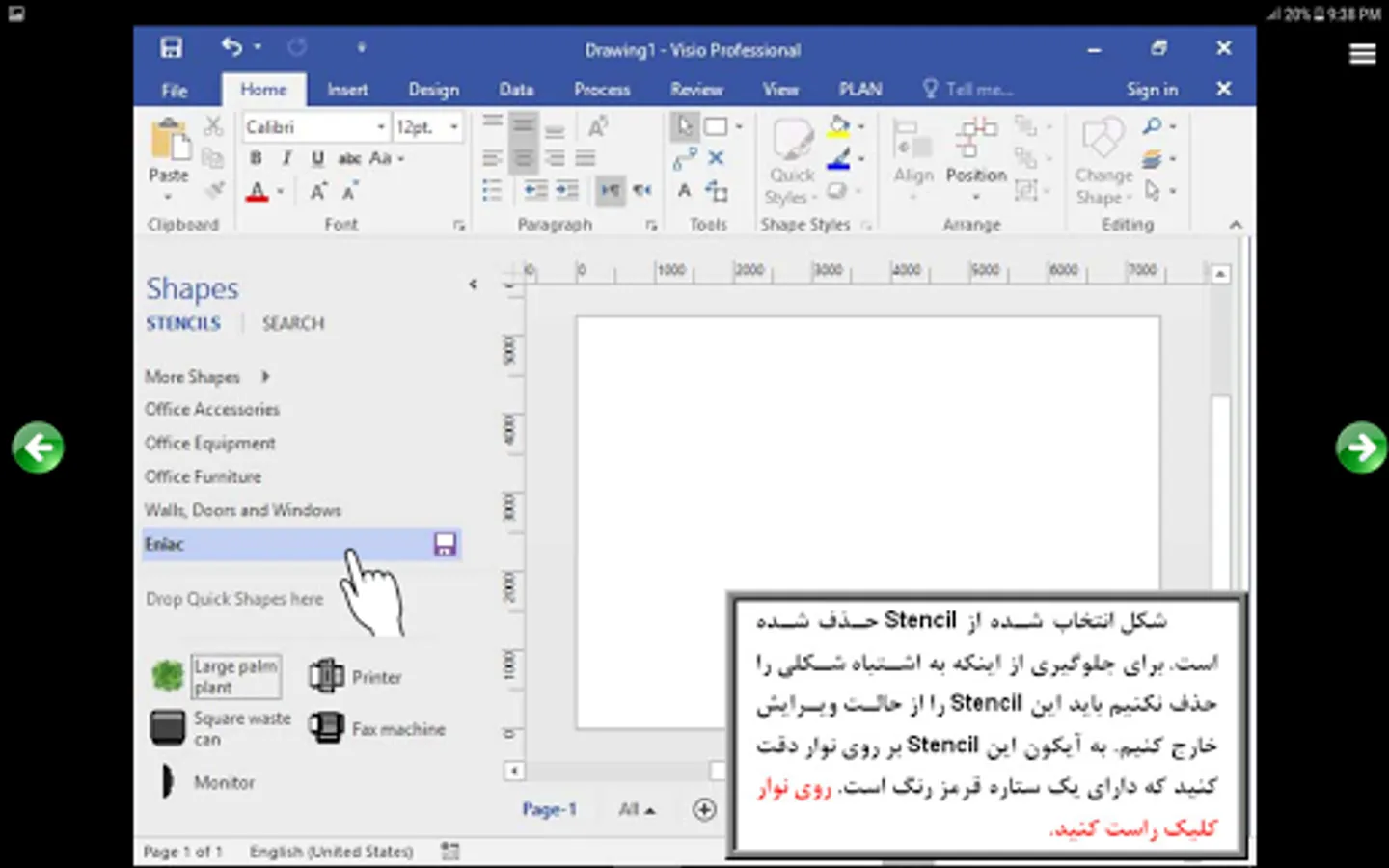Increase the paragraph indent
Image resolution: width=1389 pixels, height=868 pixels.
tap(567, 190)
